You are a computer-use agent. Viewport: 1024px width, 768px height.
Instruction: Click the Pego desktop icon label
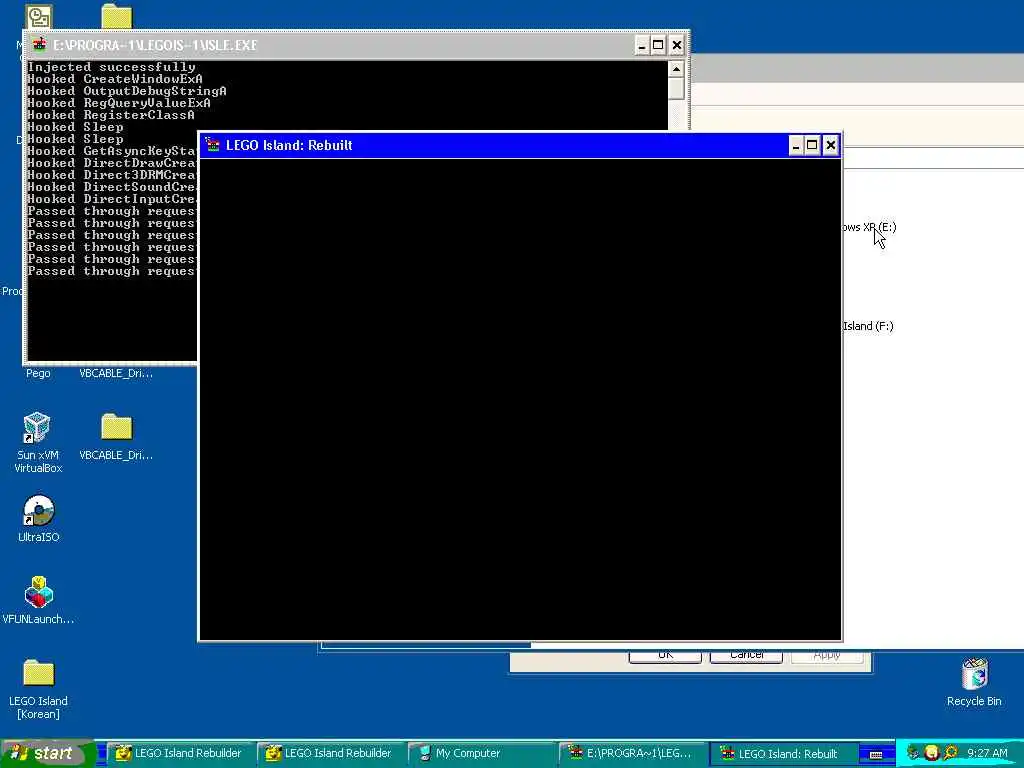click(x=38, y=374)
